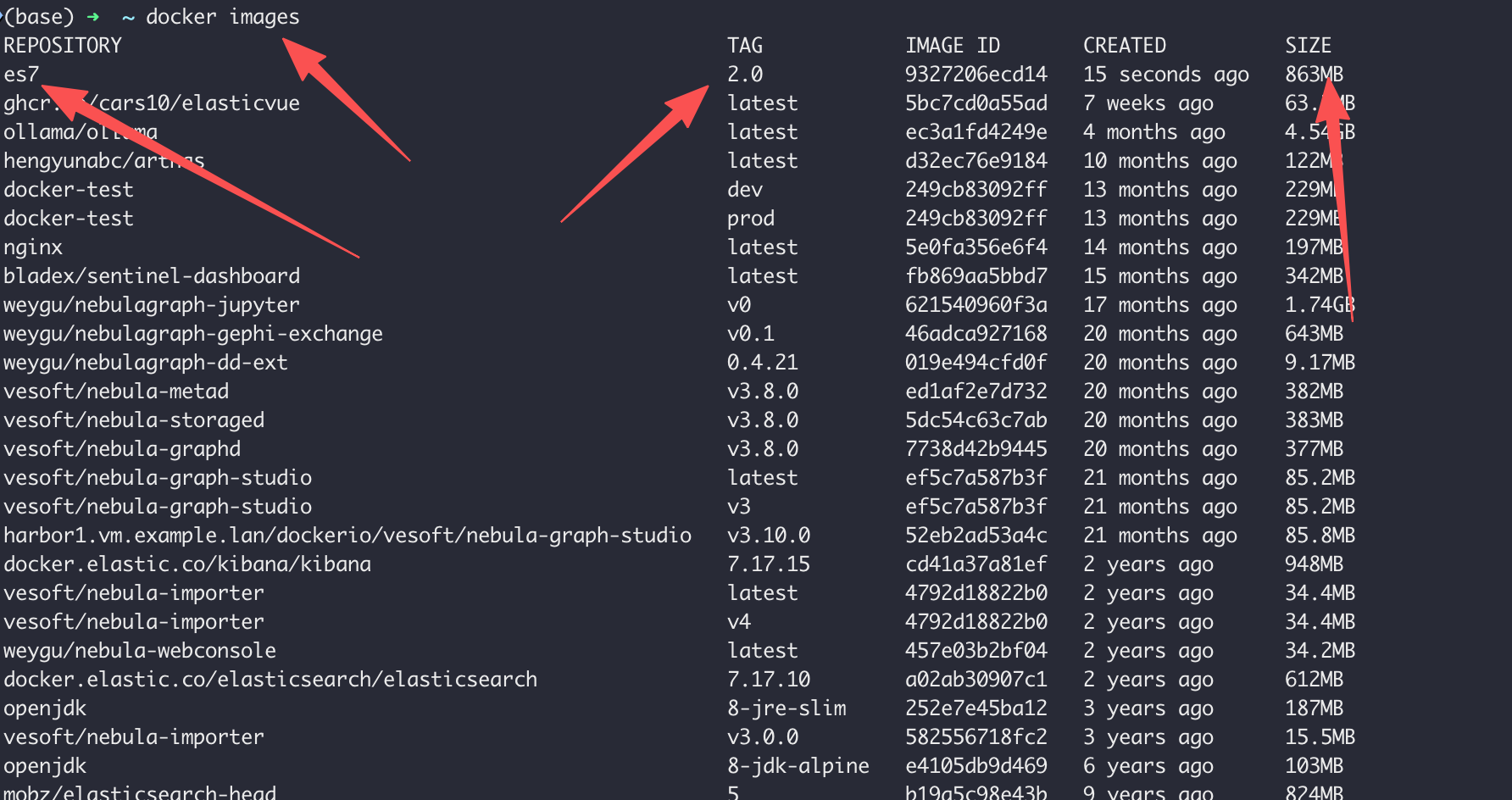This screenshot has width=1512, height=800.
Task: Click size 103MB
Action: pyautogui.click(x=1315, y=766)
